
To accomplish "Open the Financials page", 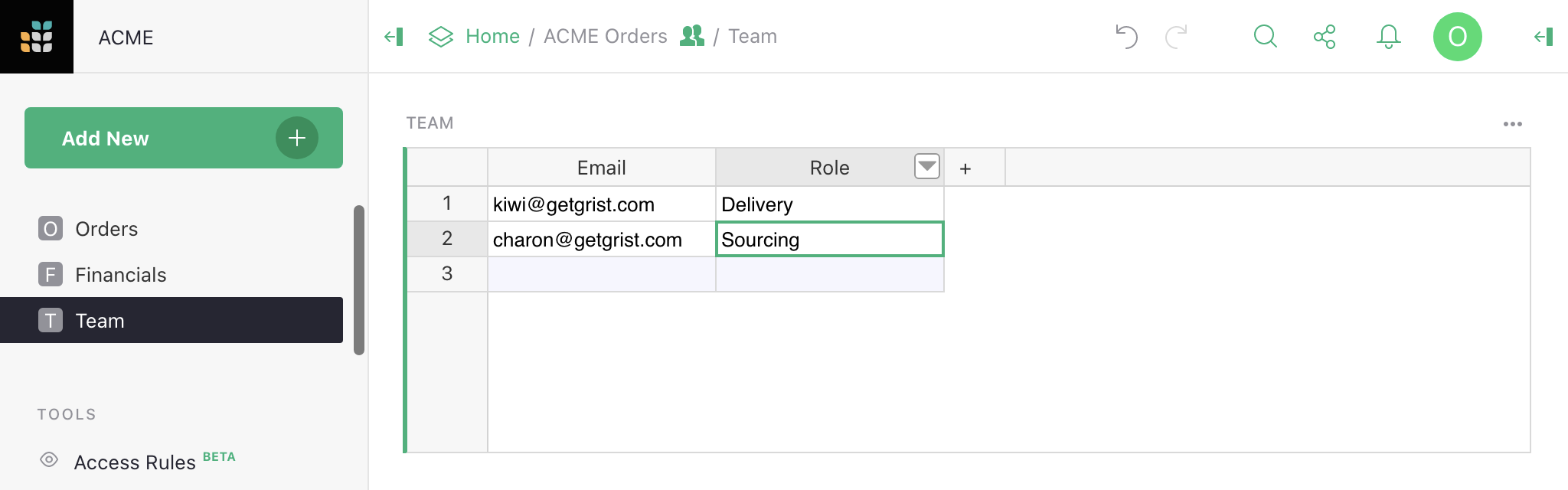I will point(120,275).
